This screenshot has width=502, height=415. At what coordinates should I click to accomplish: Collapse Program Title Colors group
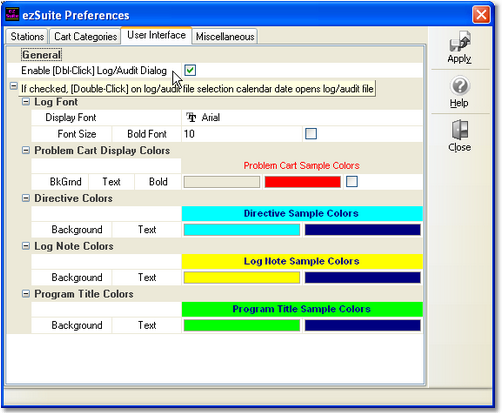click(26, 294)
